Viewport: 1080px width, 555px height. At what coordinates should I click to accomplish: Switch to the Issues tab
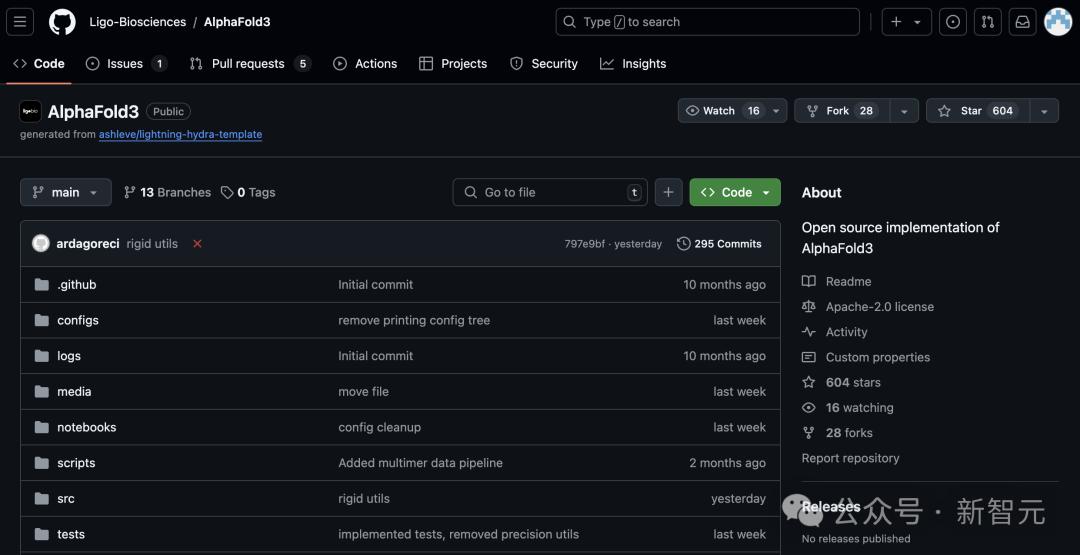click(x=125, y=64)
